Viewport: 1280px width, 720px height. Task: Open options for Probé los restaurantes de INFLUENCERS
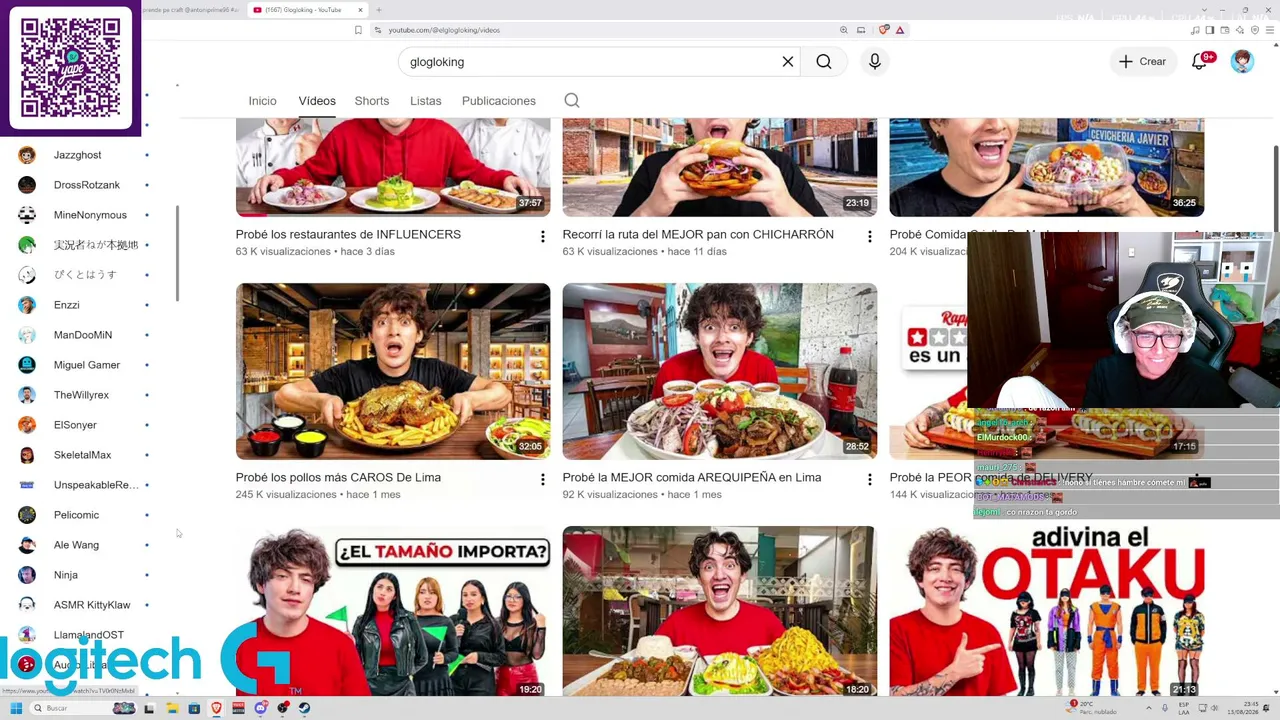coord(543,237)
